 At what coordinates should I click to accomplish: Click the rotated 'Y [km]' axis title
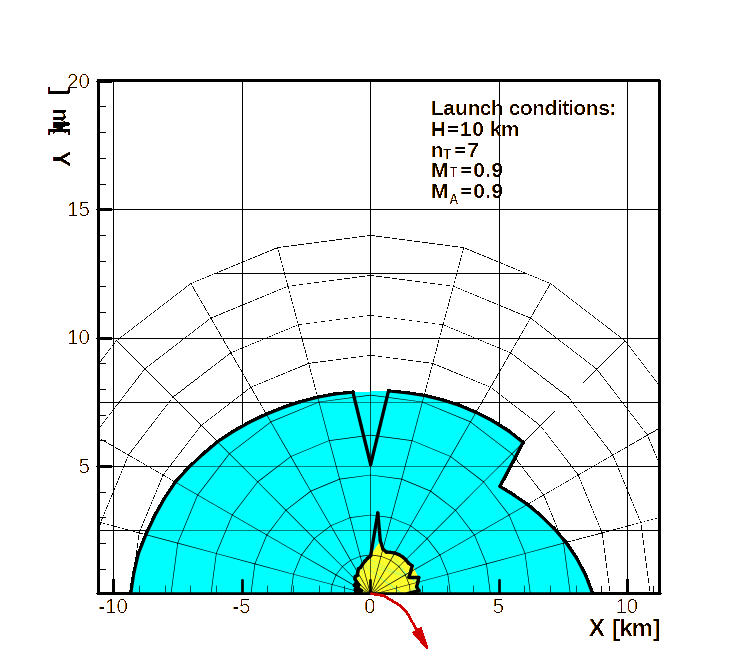(60, 126)
